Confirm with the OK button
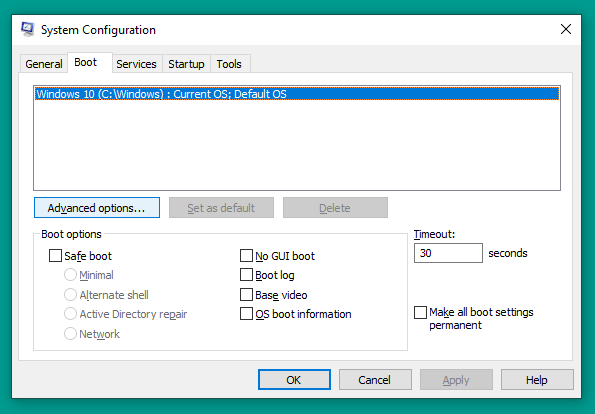 [x=294, y=379]
